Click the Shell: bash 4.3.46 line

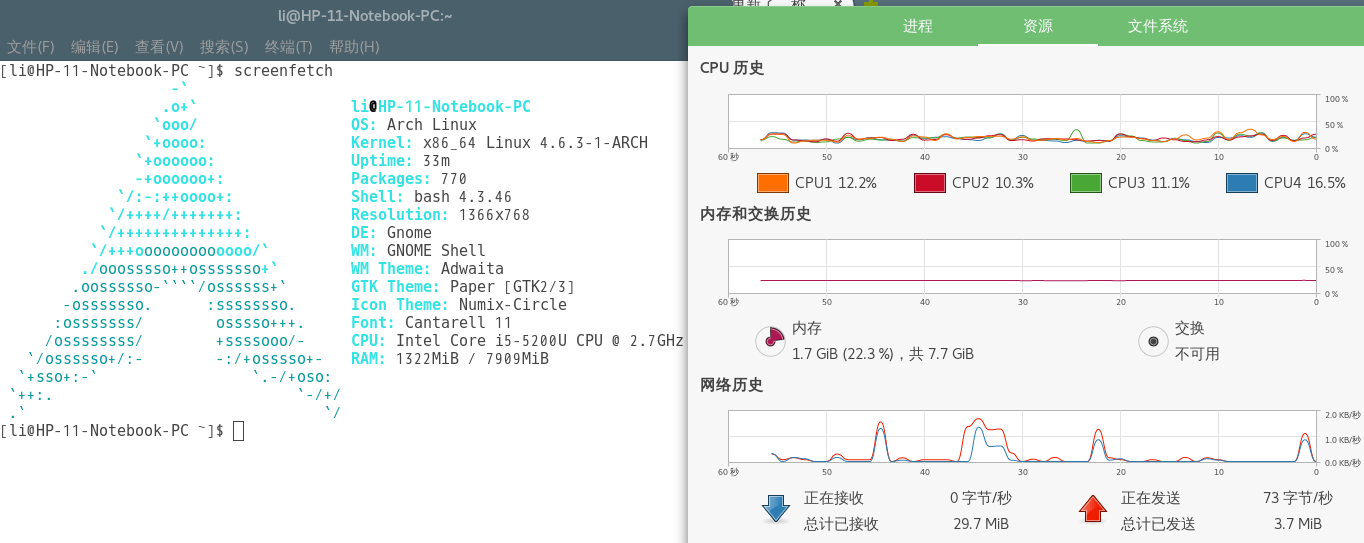click(x=432, y=197)
